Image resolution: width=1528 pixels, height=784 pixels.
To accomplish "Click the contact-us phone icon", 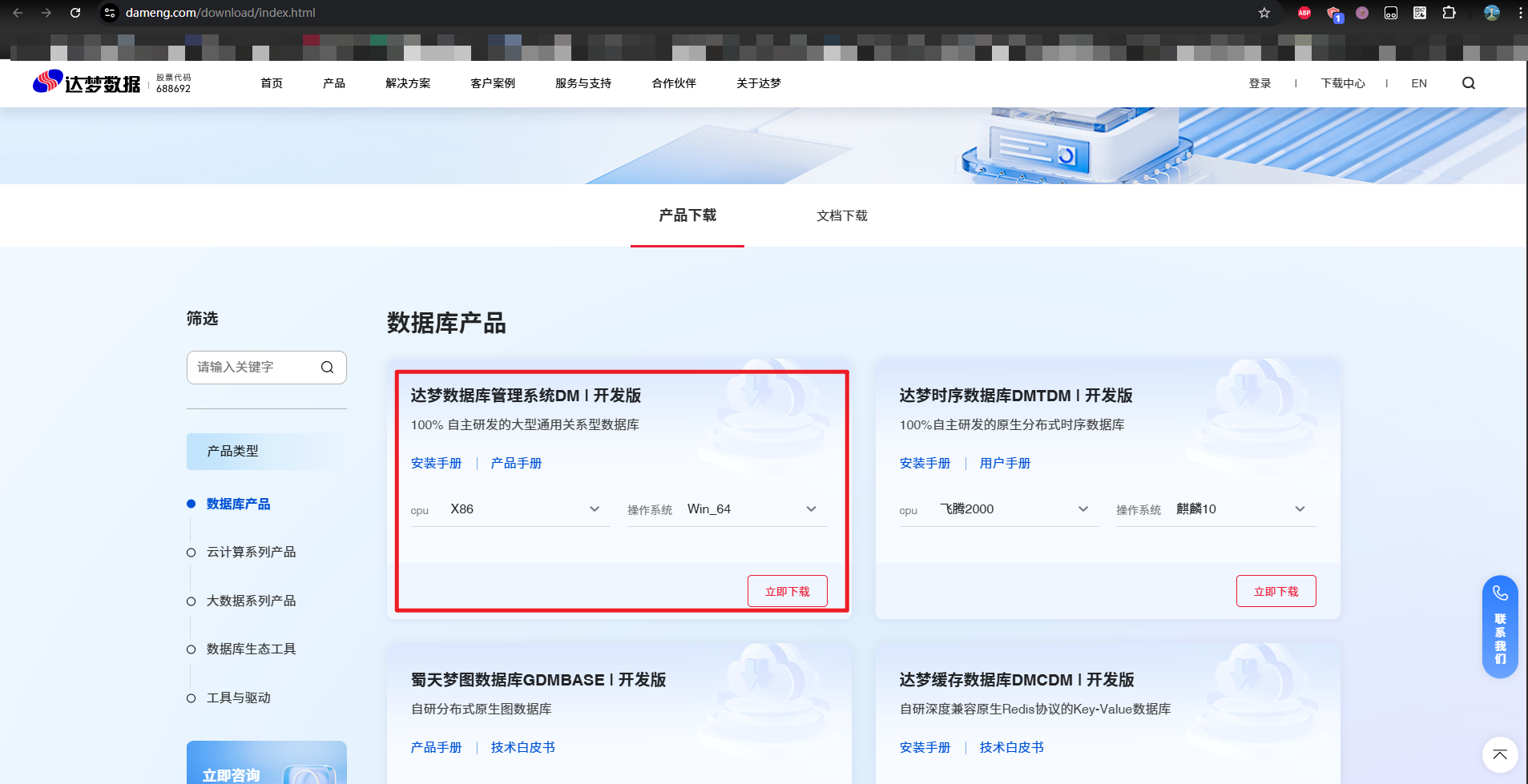I will [x=1500, y=593].
